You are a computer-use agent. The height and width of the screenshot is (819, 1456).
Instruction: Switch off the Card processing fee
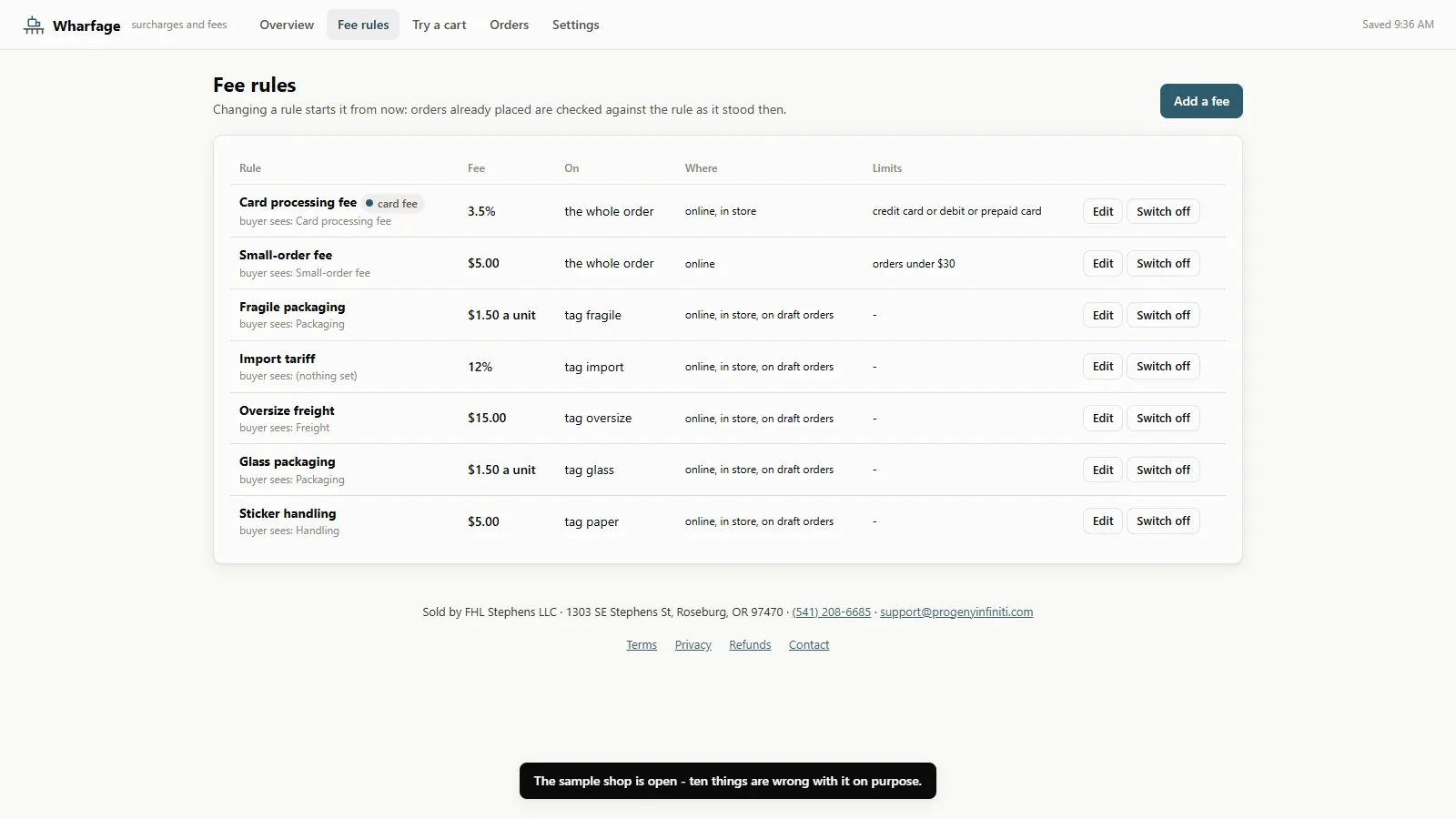[x=1163, y=211]
